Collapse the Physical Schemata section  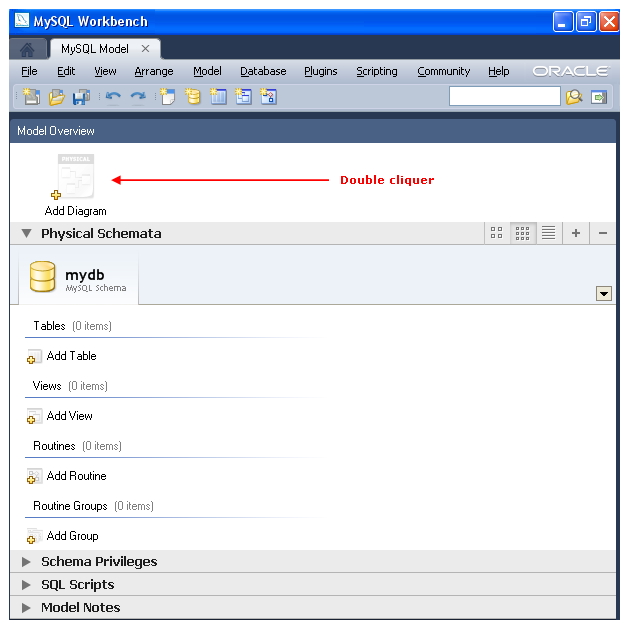click(x=26, y=233)
